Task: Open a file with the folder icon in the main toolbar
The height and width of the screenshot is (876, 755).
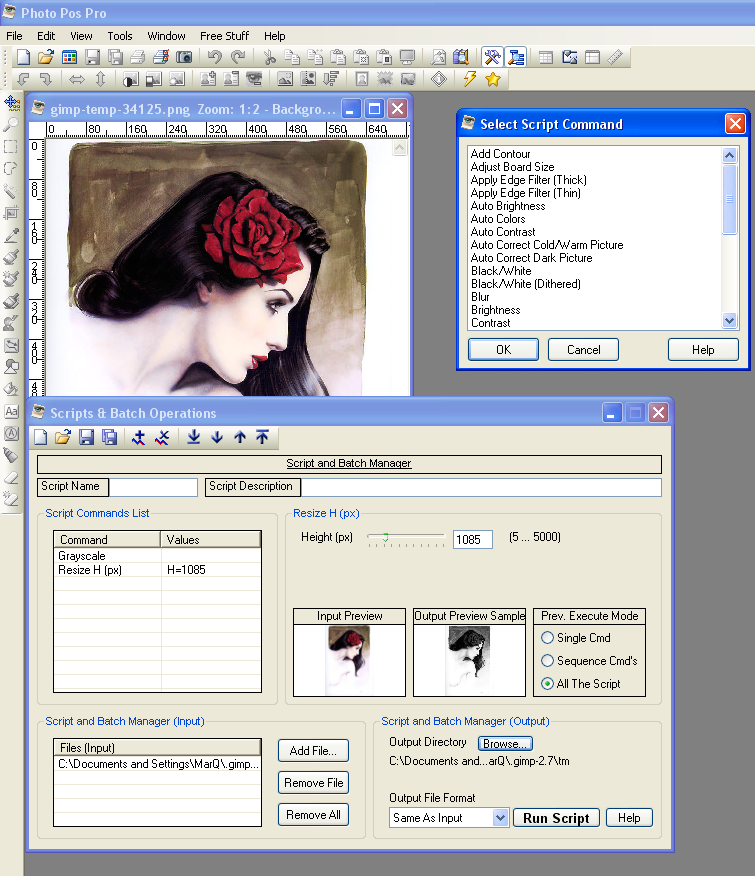Action: [46, 57]
